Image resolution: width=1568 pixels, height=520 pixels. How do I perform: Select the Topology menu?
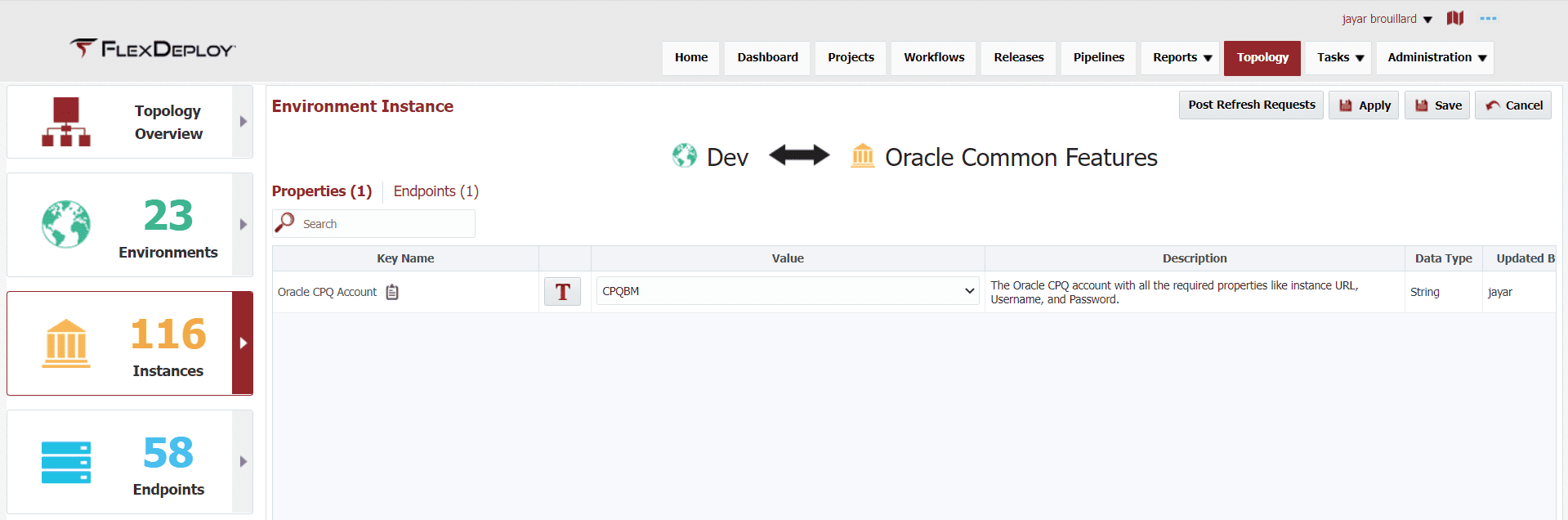point(1262,57)
